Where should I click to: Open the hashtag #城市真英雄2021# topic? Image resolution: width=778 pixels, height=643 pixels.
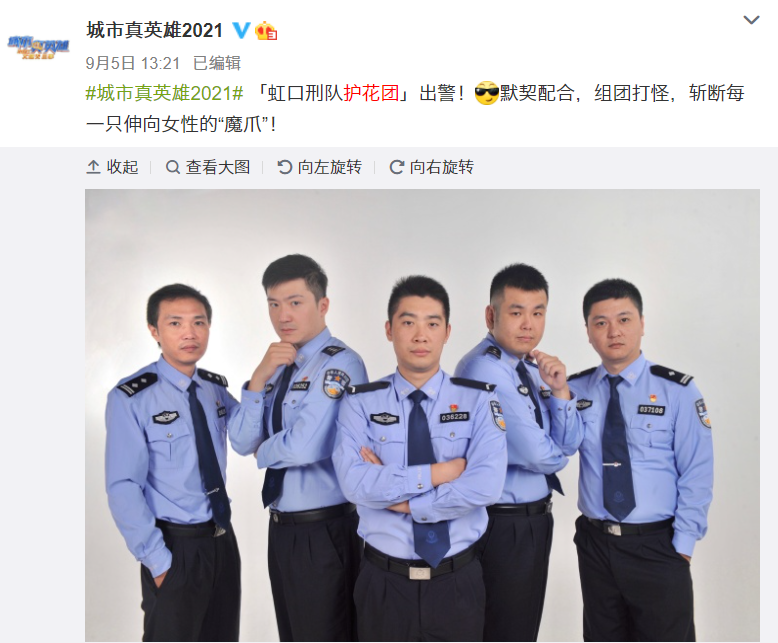pos(164,93)
